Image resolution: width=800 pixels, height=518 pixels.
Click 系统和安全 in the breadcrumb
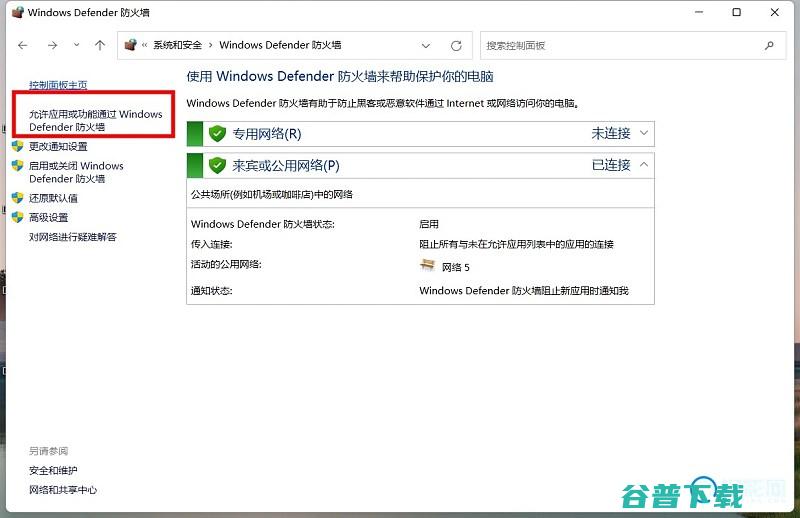click(x=178, y=45)
